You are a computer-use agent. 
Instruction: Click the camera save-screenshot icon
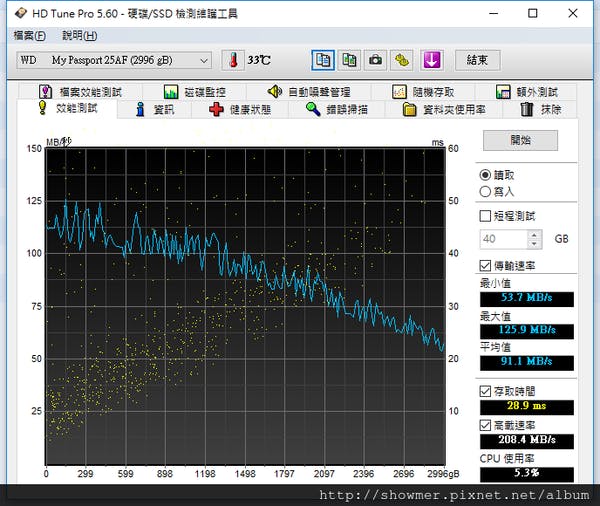(375, 60)
